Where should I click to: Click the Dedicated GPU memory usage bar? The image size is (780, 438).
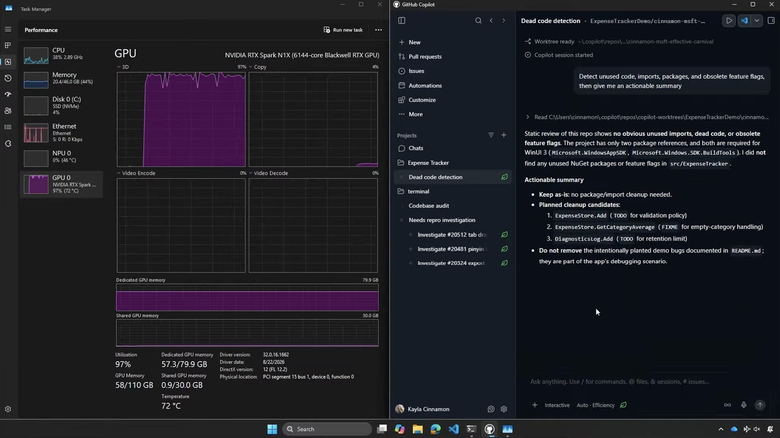247,298
